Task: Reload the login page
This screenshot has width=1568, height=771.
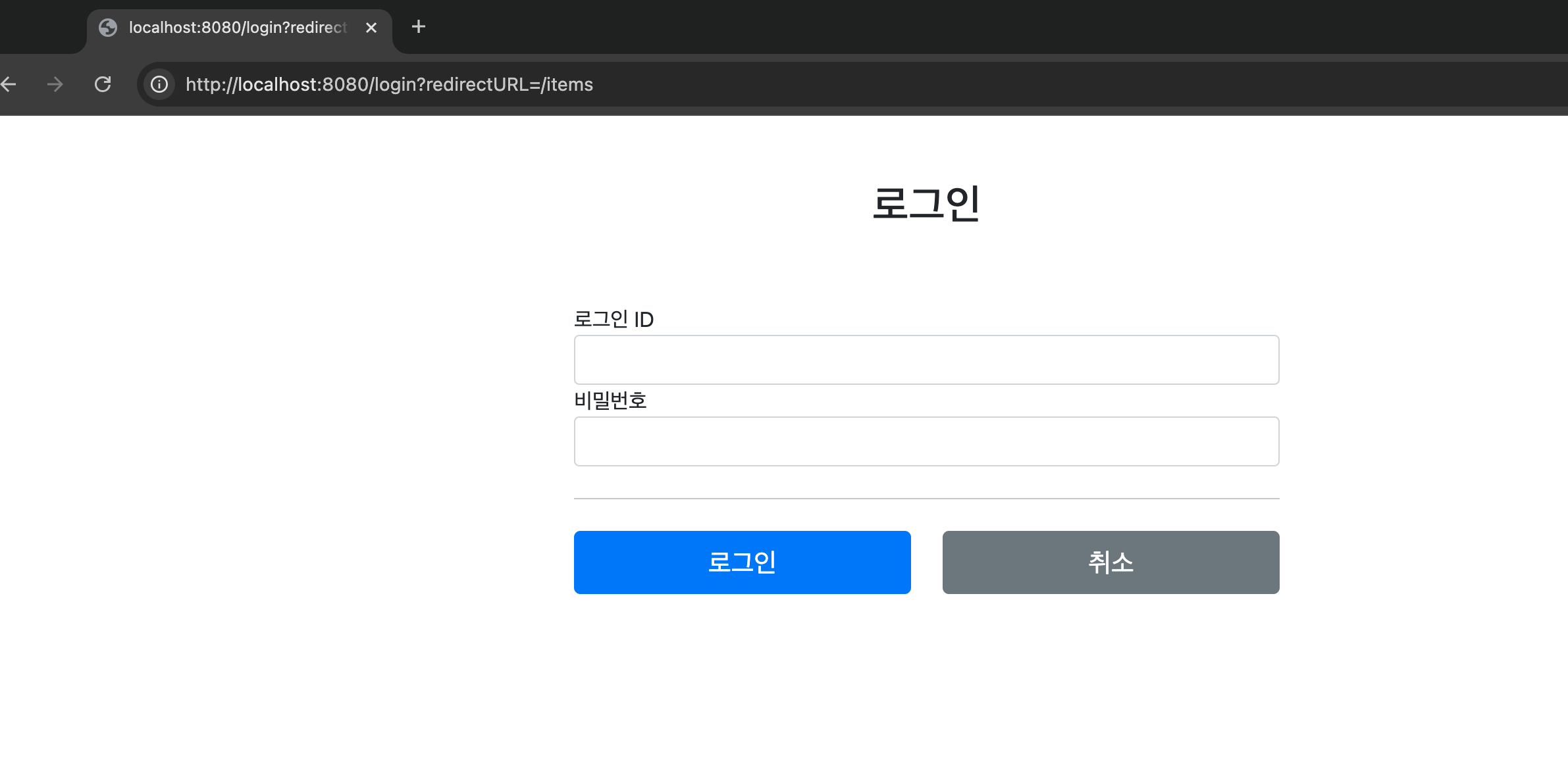Action: point(103,84)
